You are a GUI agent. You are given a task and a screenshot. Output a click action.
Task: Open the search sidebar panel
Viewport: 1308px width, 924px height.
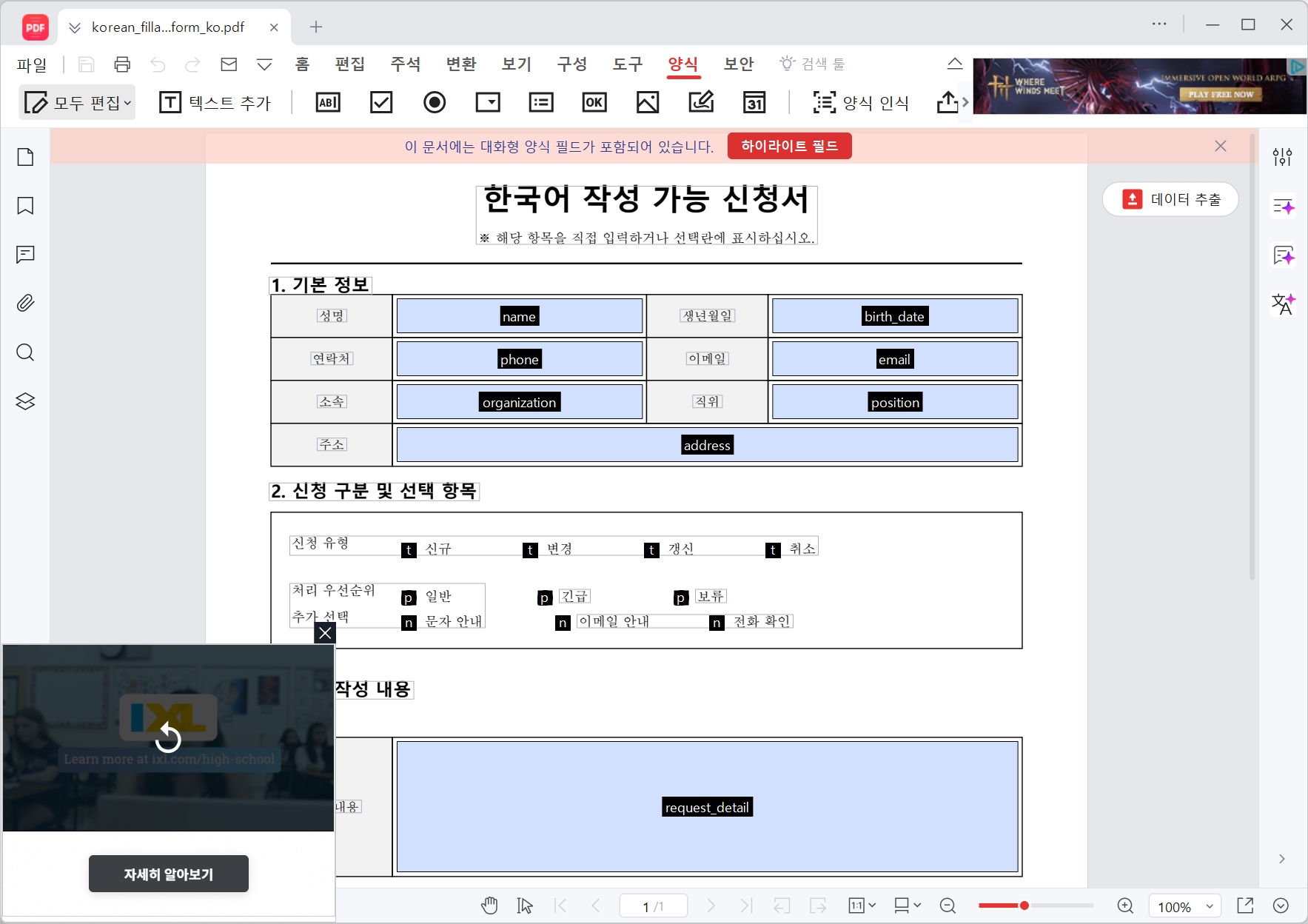(x=26, y=352)
